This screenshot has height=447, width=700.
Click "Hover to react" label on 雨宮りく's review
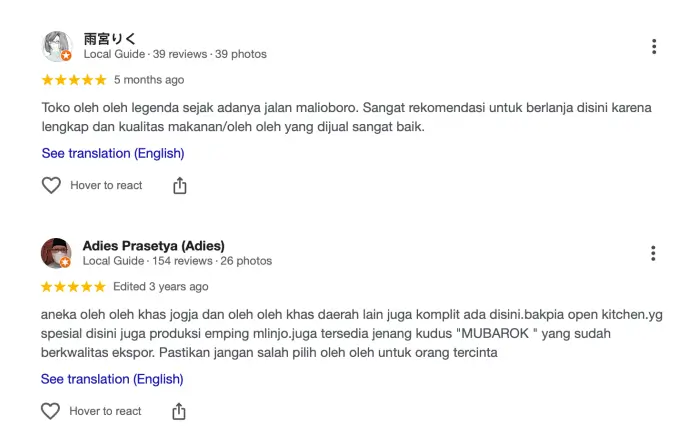click(x=106, y=185)
